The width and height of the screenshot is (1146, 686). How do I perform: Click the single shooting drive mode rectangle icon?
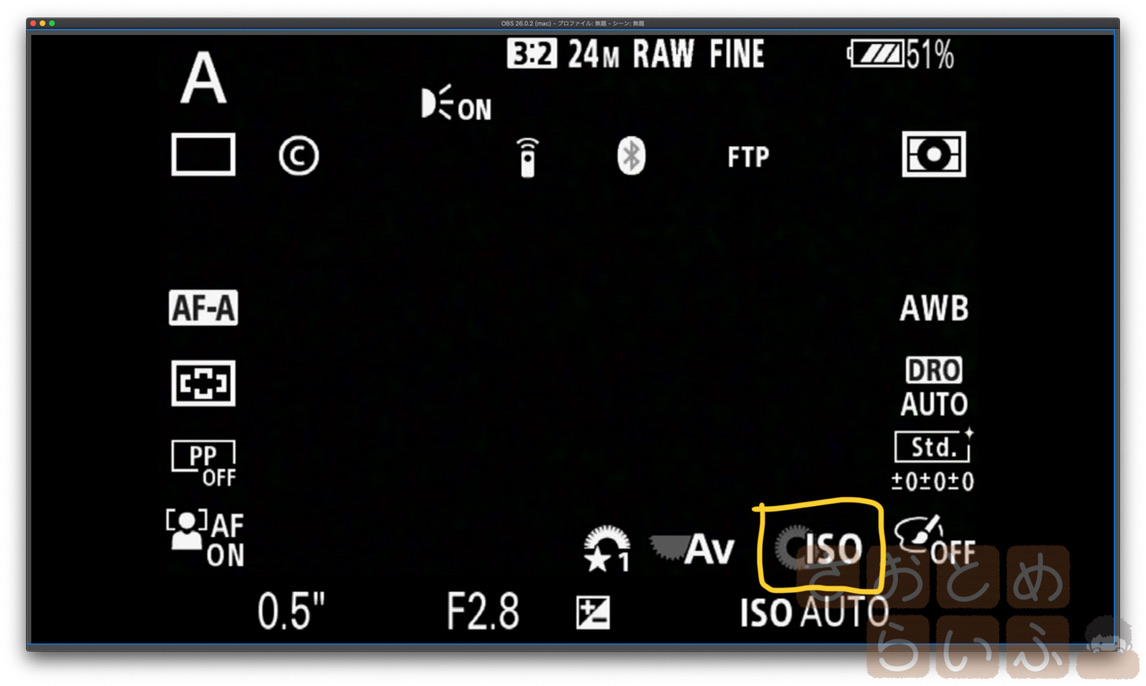(x=203, y=154)
